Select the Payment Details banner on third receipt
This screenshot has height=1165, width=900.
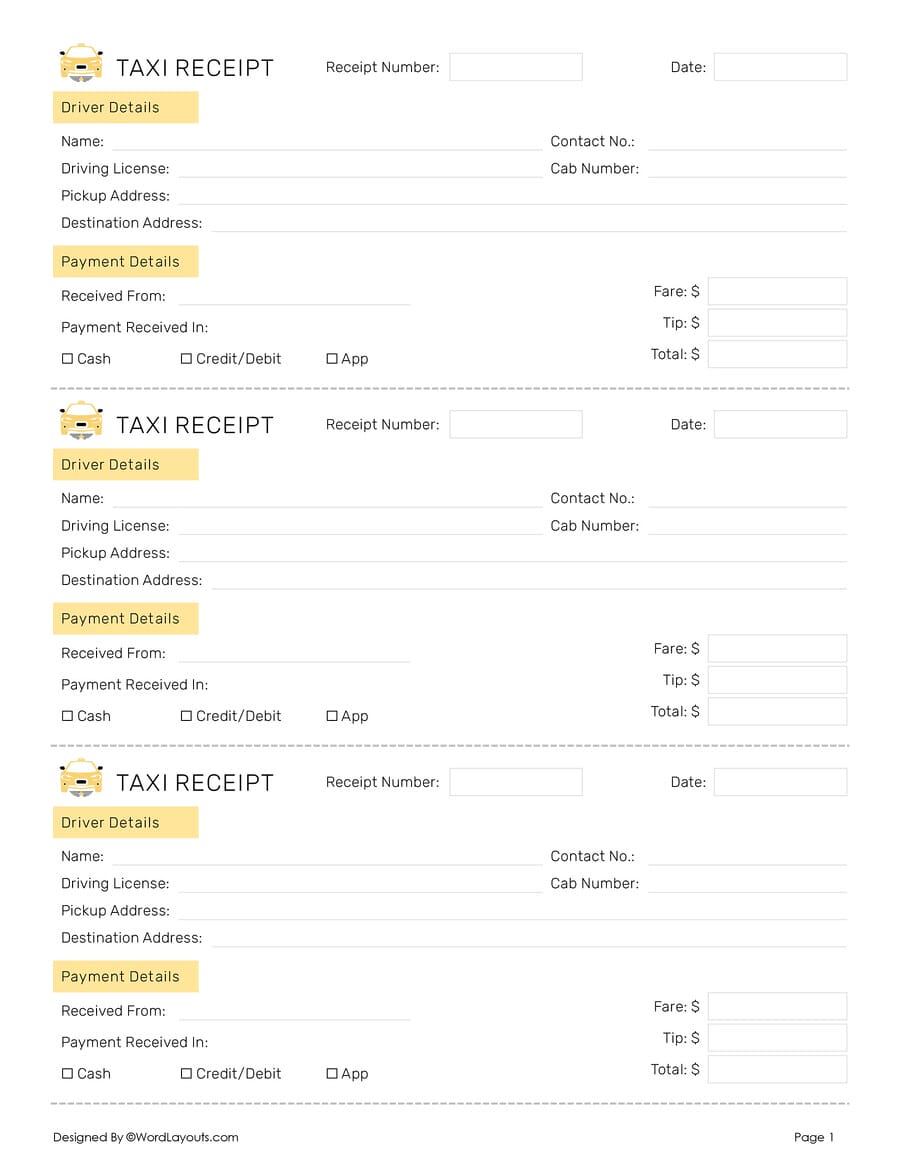125,976
